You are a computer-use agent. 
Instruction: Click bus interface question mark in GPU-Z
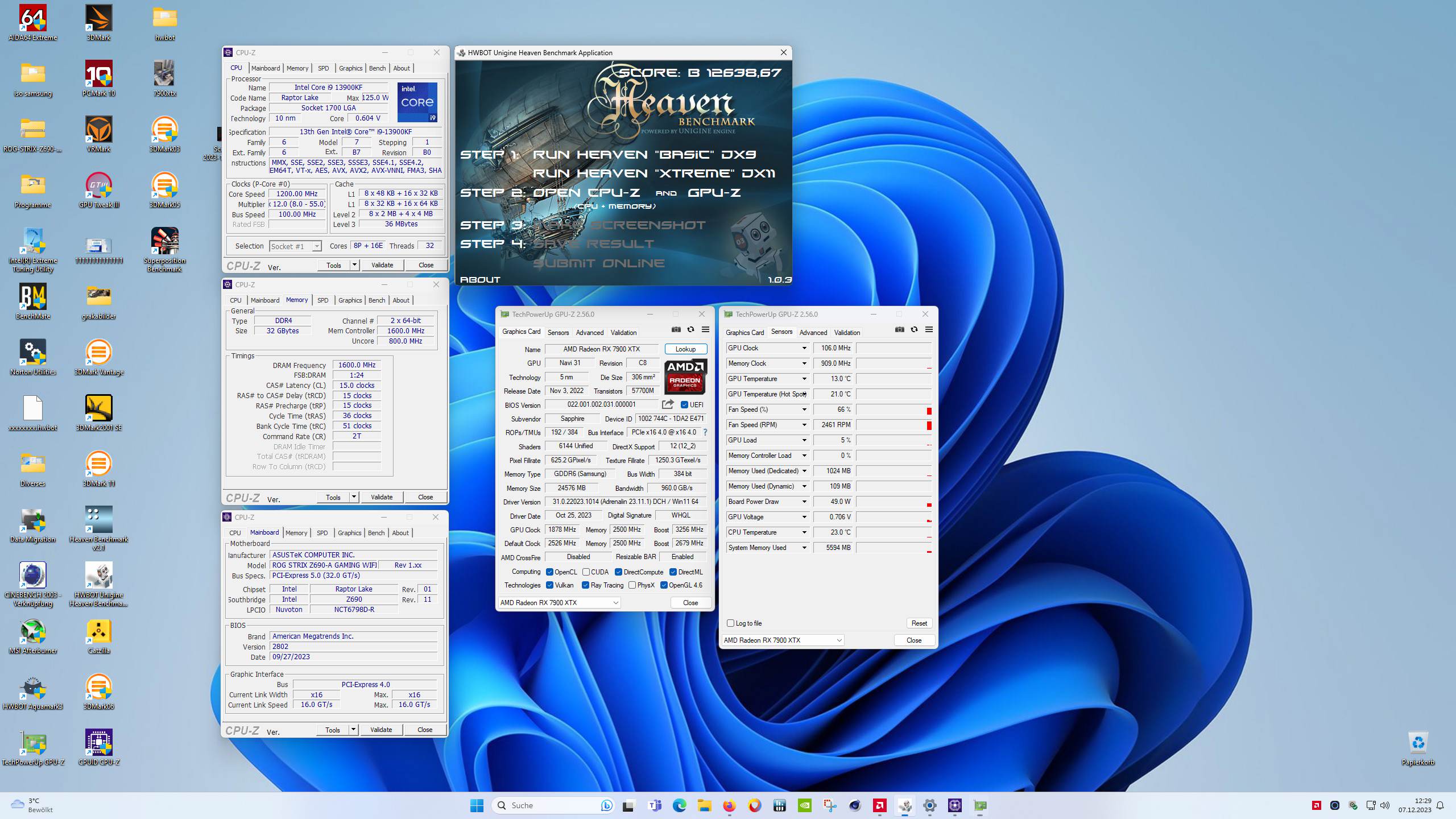tap(705, 432)
